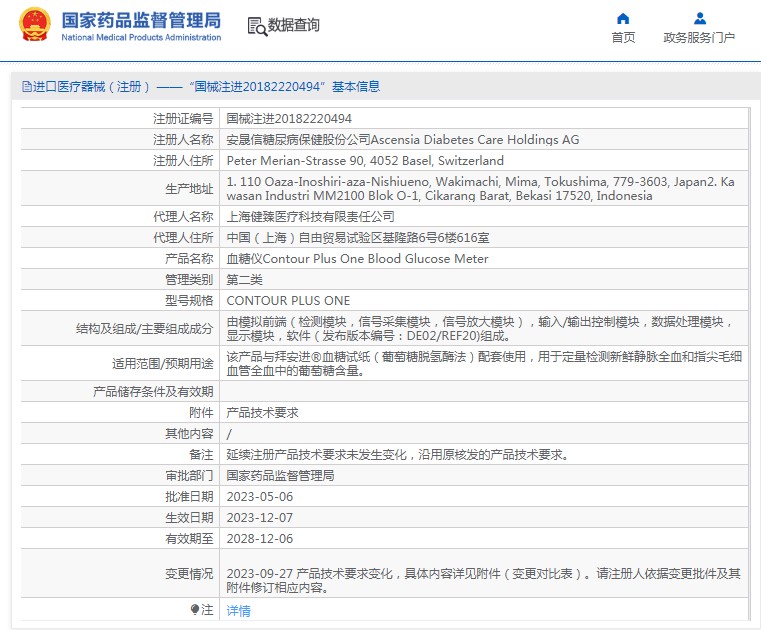
Task: Click the national emblem logo
Action: pos(34,24)
